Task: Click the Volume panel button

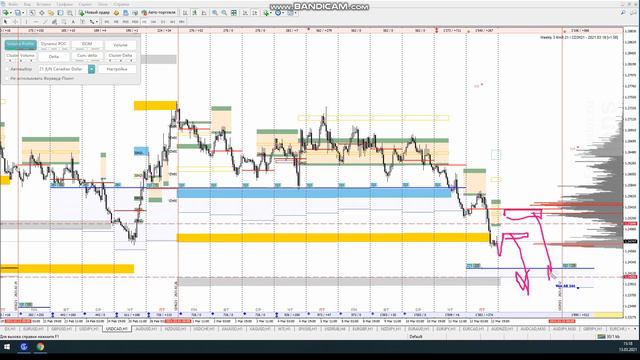Action: 120,44
